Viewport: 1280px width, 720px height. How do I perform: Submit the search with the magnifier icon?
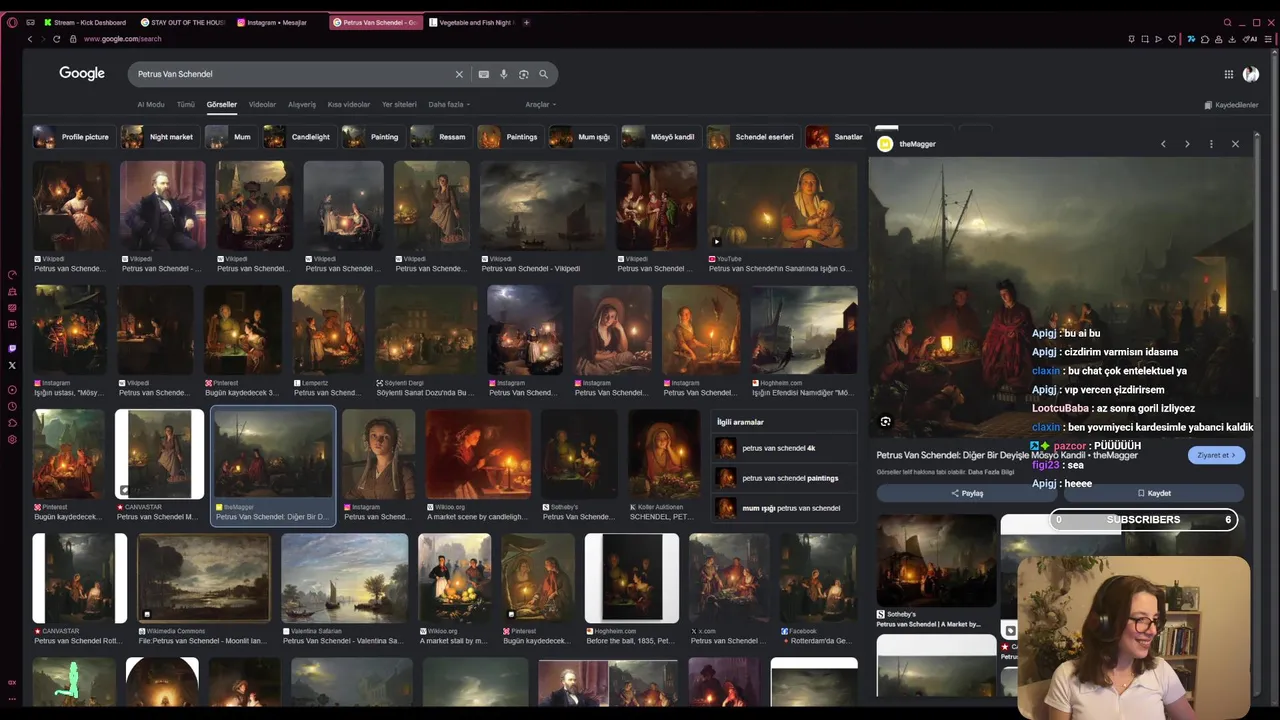coord(543,74)
